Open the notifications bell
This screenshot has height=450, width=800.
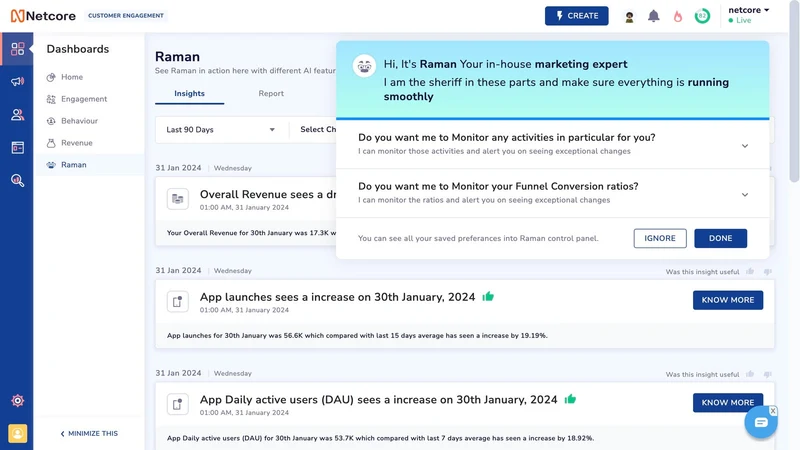pos(654,16)
